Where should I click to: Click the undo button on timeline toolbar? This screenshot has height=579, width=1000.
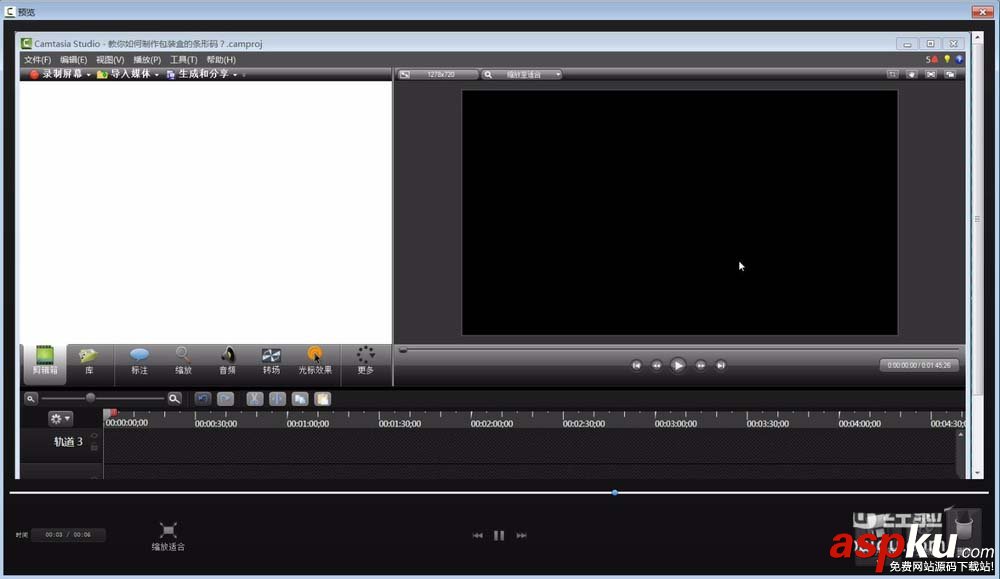(x=203, y=399)
